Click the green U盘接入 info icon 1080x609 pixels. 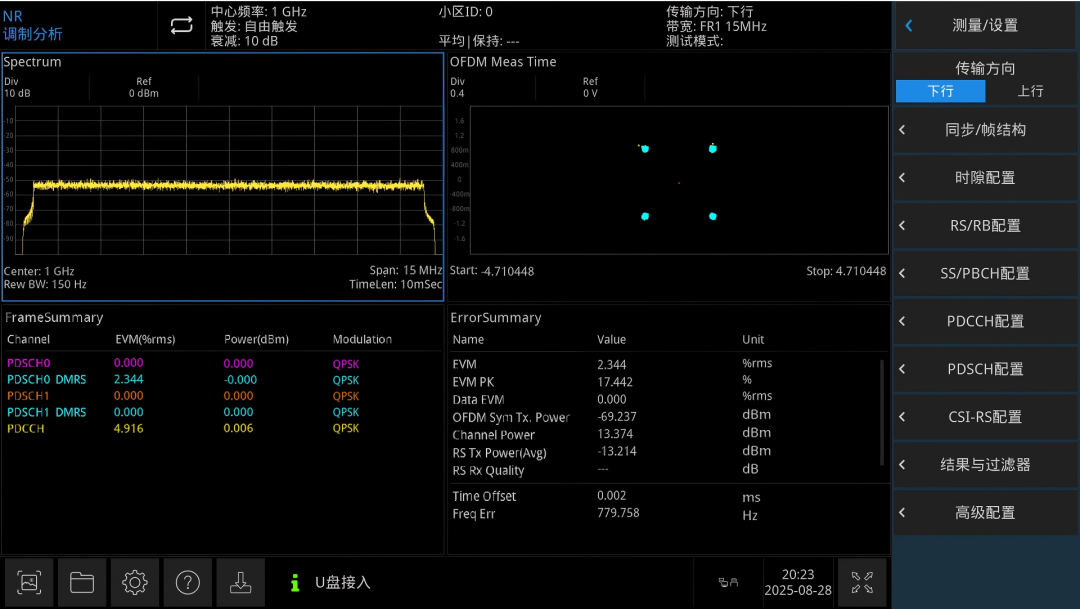click(x=295, y=583)
